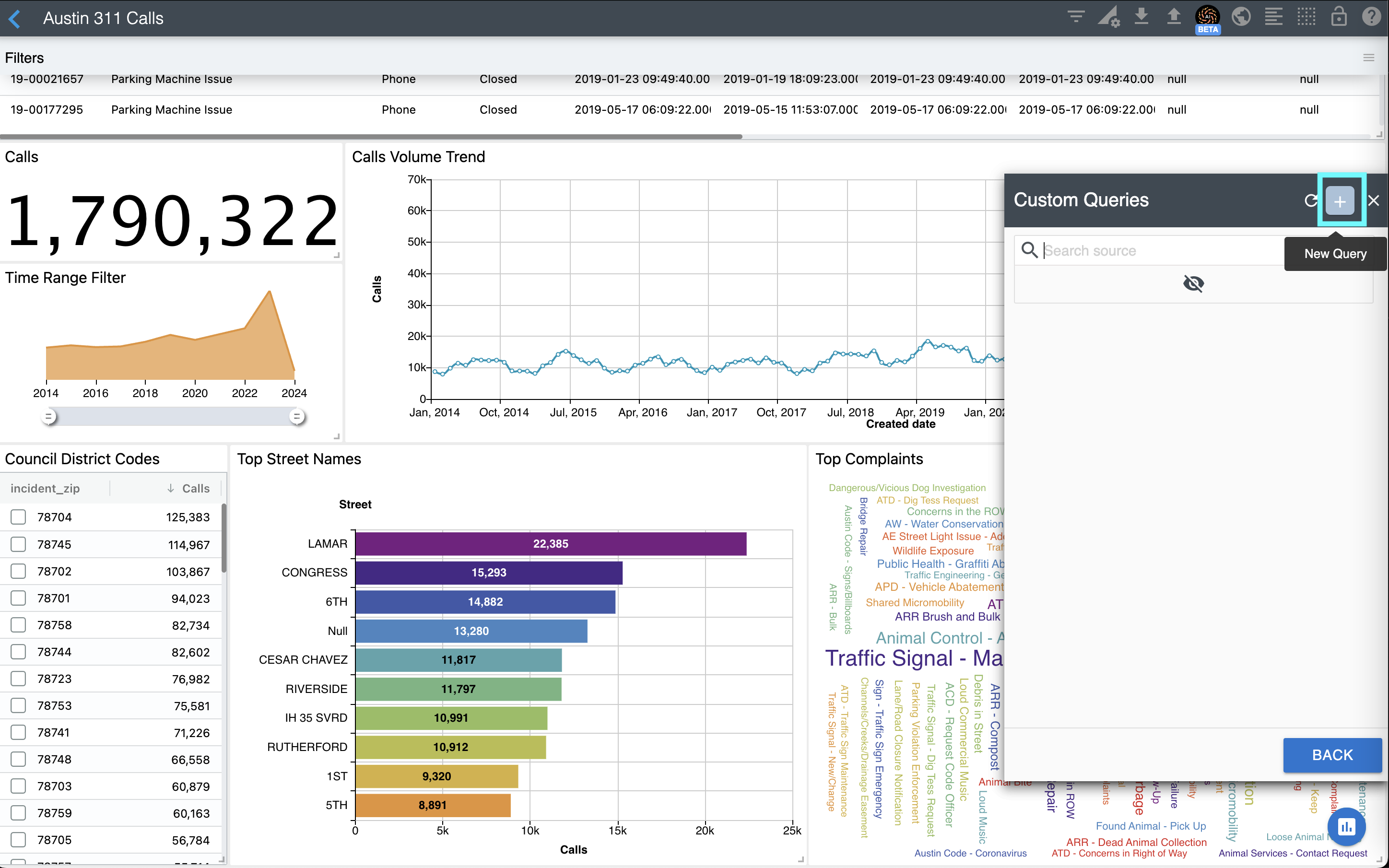Click the BACK button in Custom Queries
1389x868 pixels.
[1333, 755]
